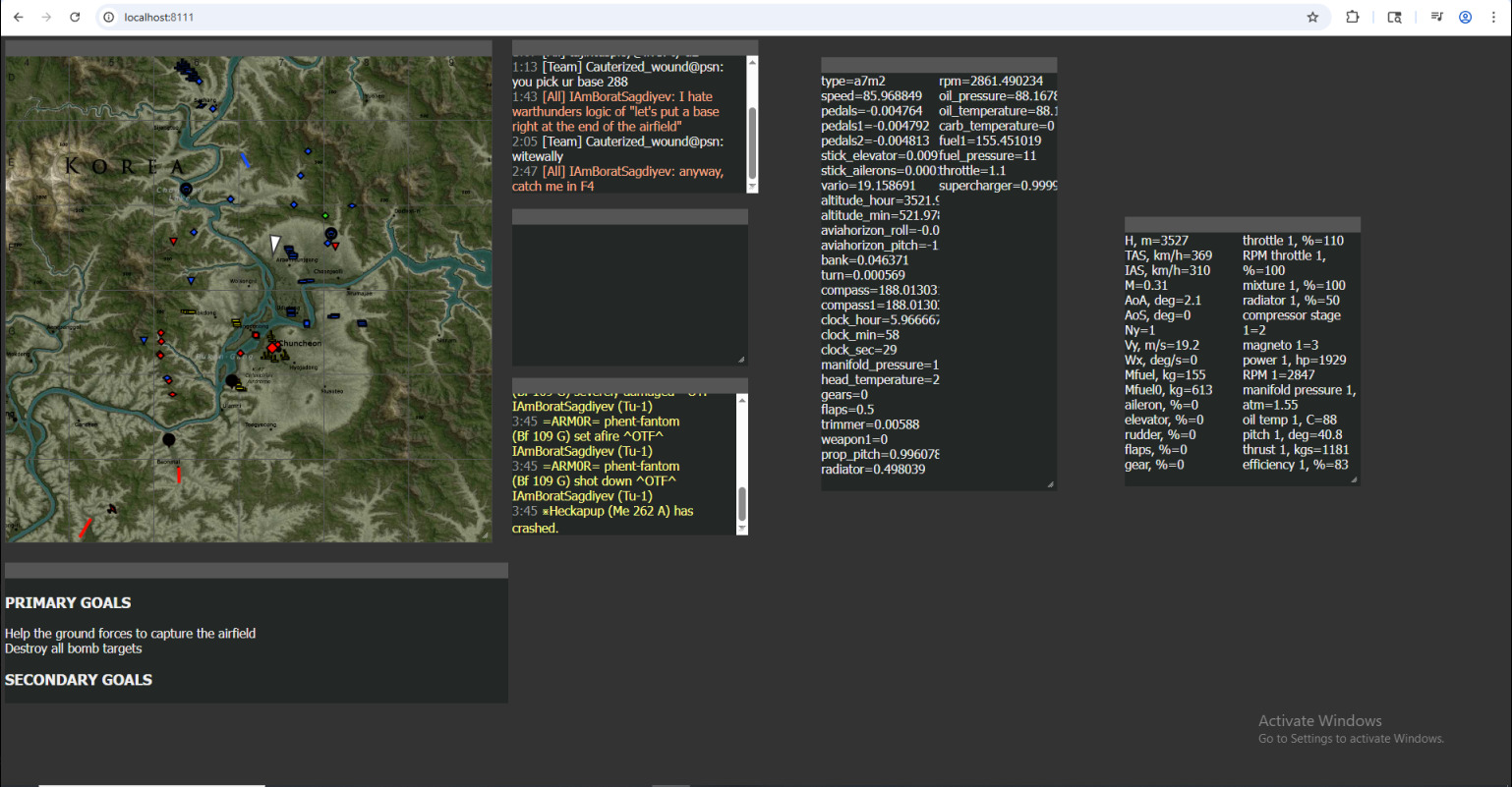Select the K-47 airdrome icon on the map
Image resolution: width=1512 pixels, height=787 pixels.
[x=232, y=381]
